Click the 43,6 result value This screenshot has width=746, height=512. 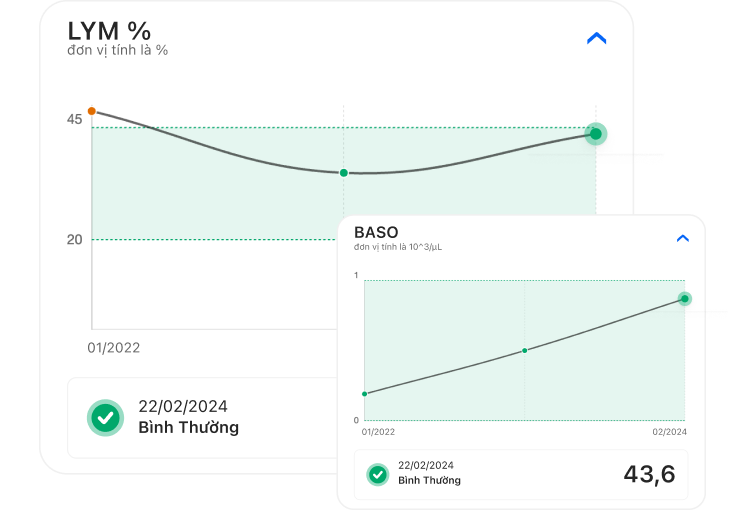coord(649,474)
